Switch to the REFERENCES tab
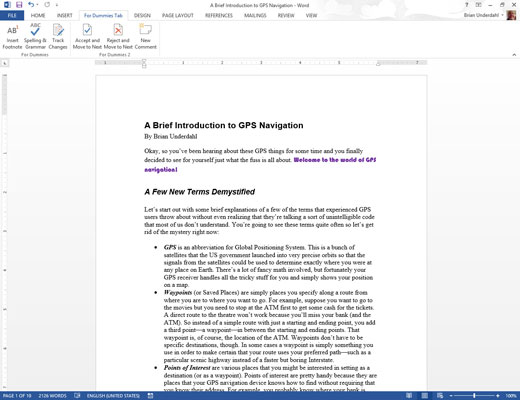Screen dimensions: 520x400 tap(219, 15)
